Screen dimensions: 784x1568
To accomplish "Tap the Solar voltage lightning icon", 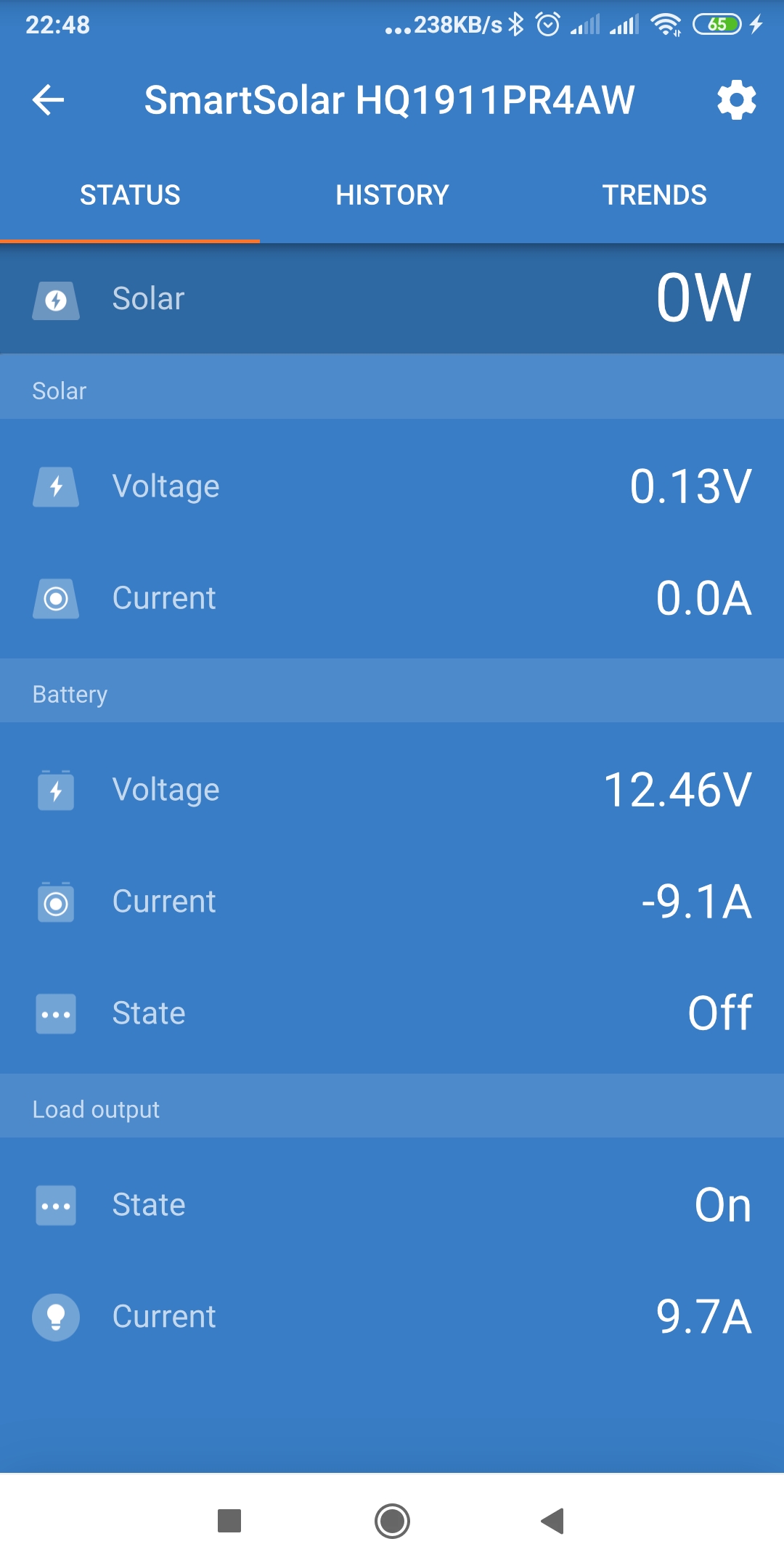I will [56, 486].
